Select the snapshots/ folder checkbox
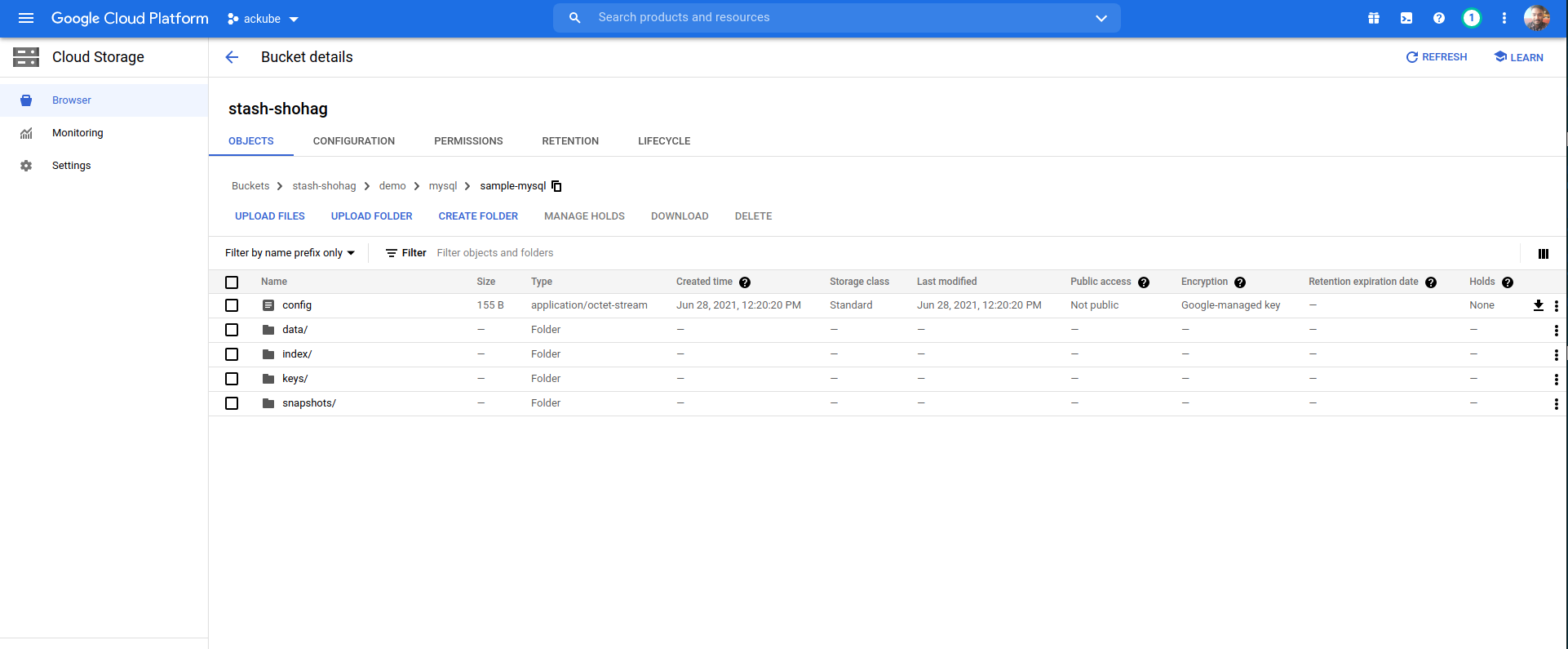This screenshot has width=1568, height=649. 232,403
